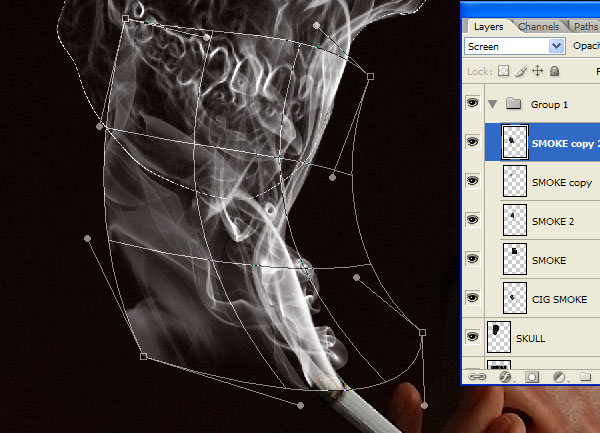Viewport: 600px width, 433px height.
Task: Select the CIG SMOKE layer name
Action: (x=559, y=300)
